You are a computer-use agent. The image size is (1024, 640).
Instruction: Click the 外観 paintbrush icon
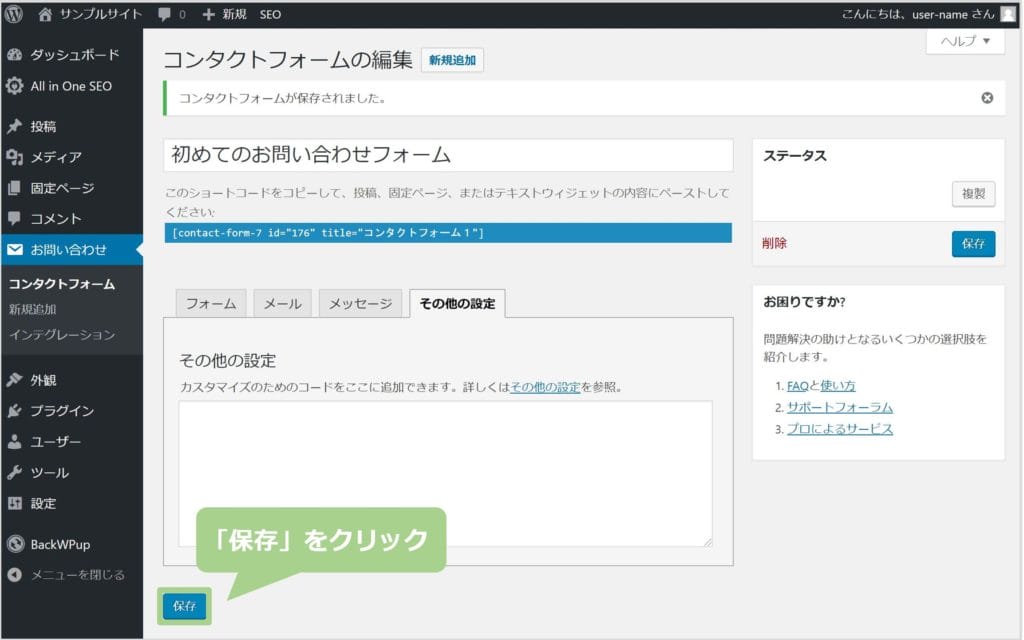(x=14, y=379)
